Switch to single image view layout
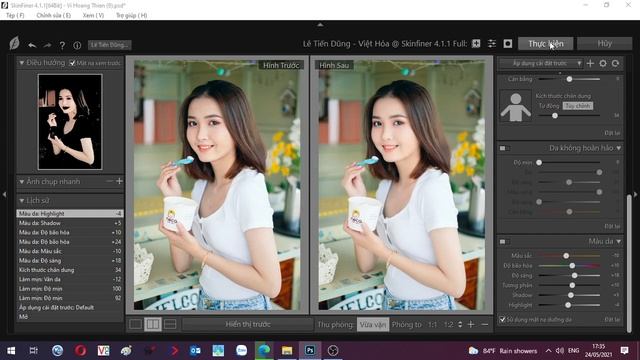This screenshot has height=360, width=640. [x=136, y=324]
